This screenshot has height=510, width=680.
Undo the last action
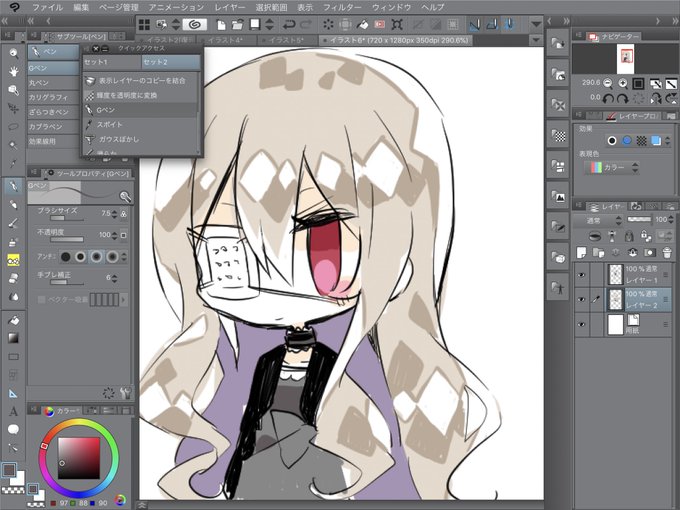[289, 24]
